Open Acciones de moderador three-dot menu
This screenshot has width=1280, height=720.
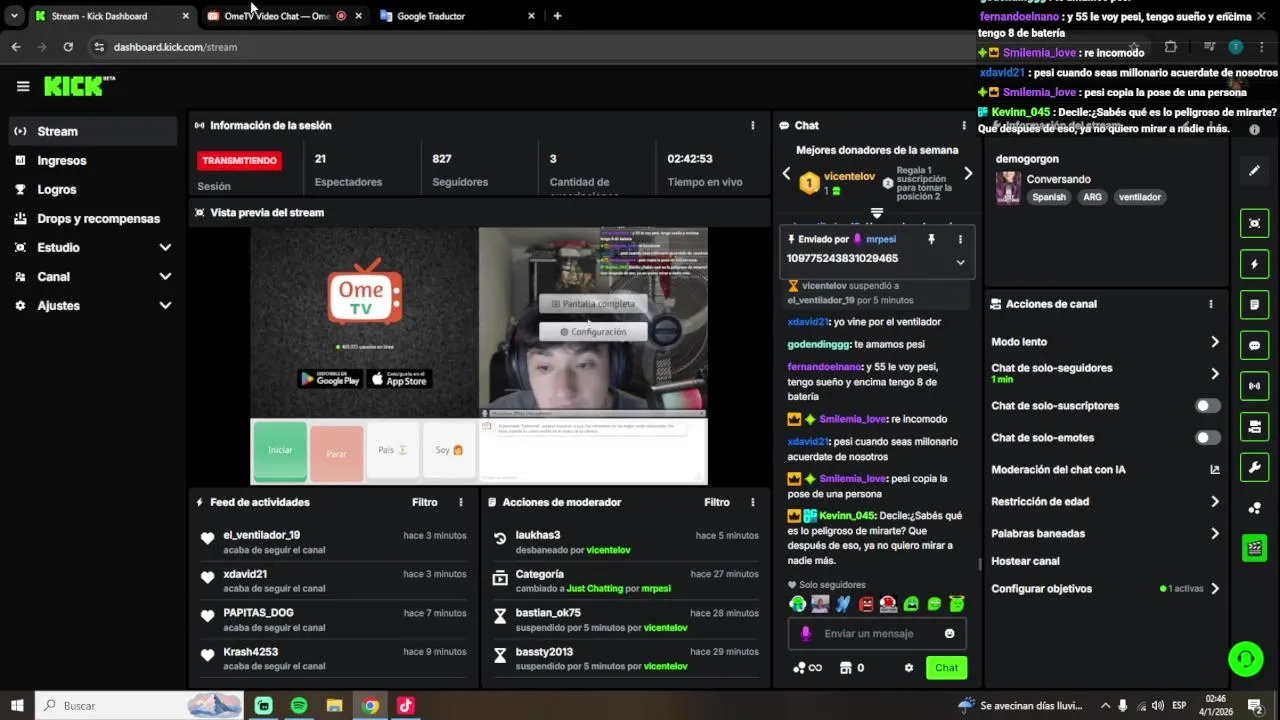[752, 502]
